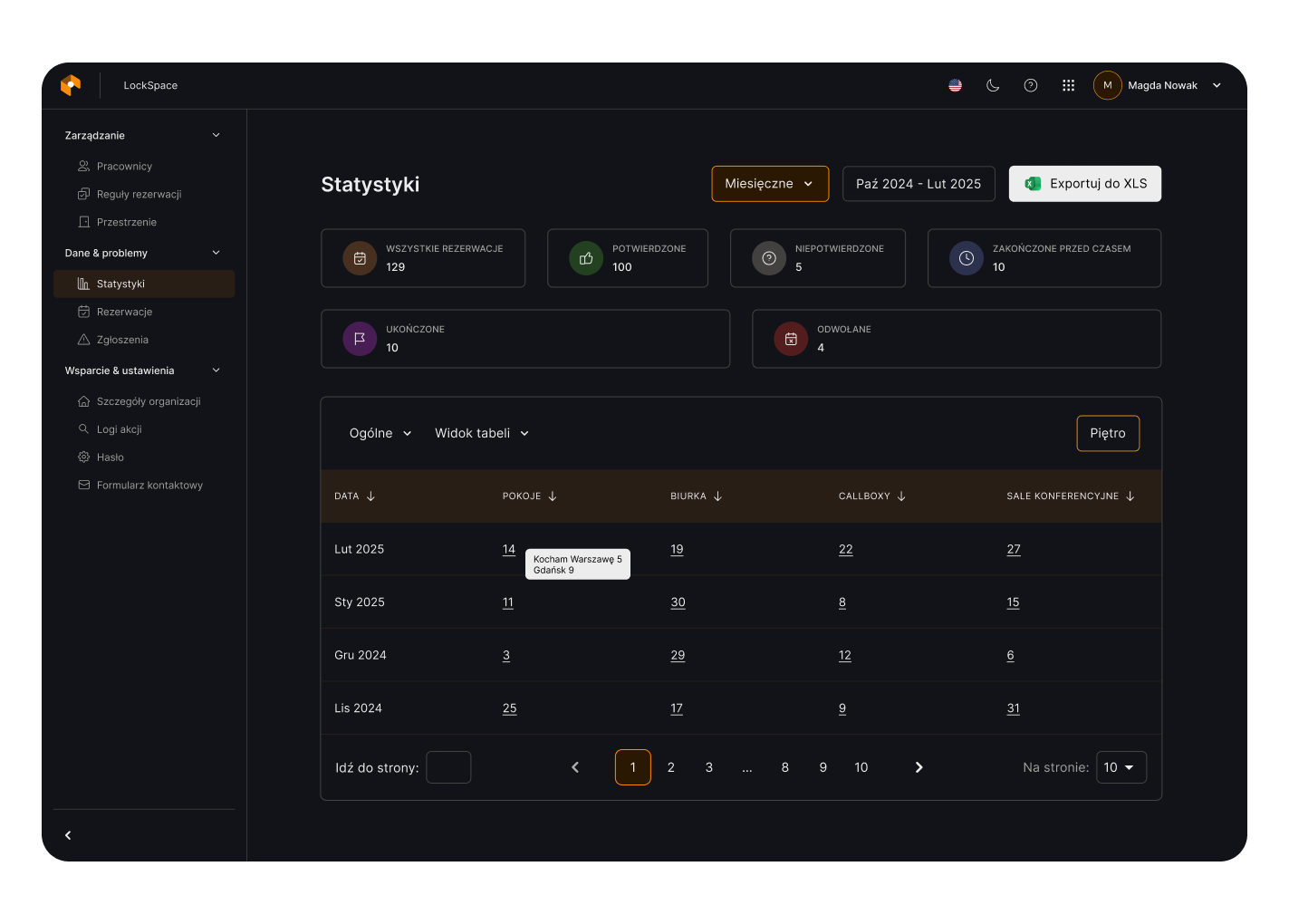Toggle dark mode with the moon icon
The width and height of the screenshot is (1289, 924).
tap(993, 85)
